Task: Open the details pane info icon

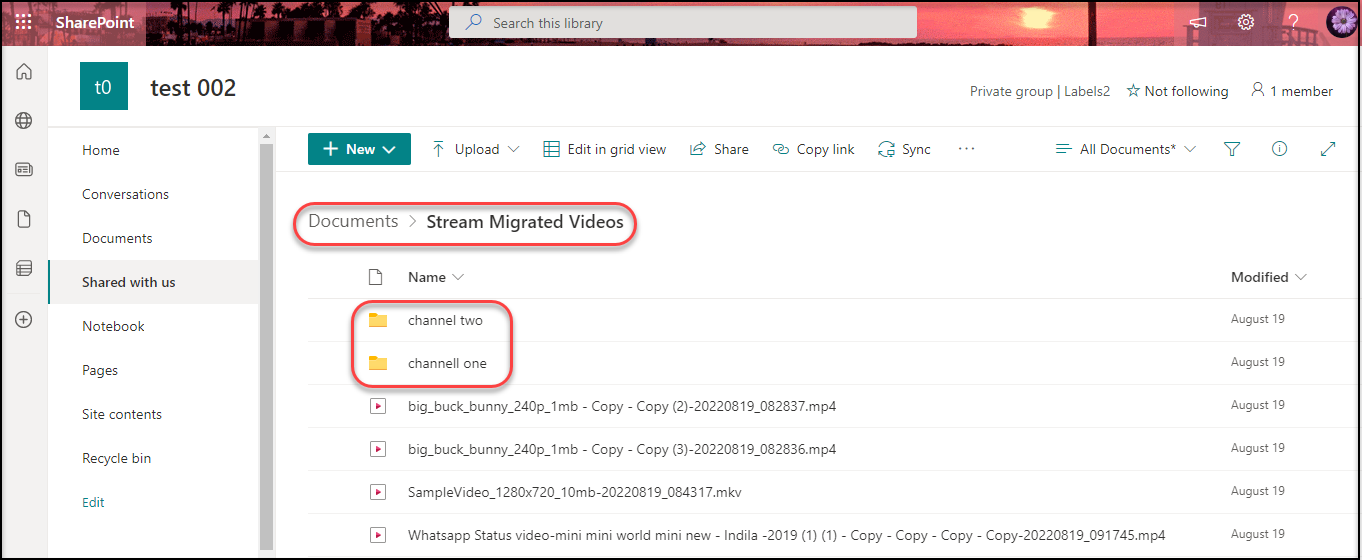Action: click(x=1279, y=149)
